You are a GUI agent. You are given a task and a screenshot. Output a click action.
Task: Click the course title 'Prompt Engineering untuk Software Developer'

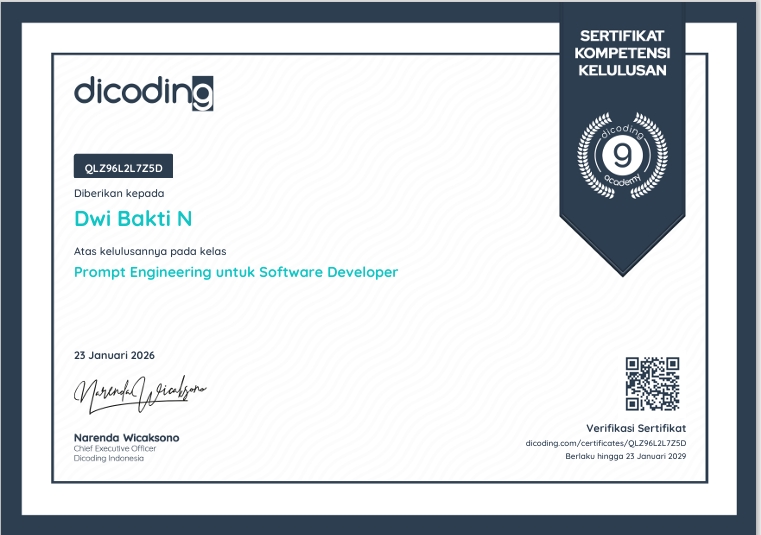[x=236, y=272]
